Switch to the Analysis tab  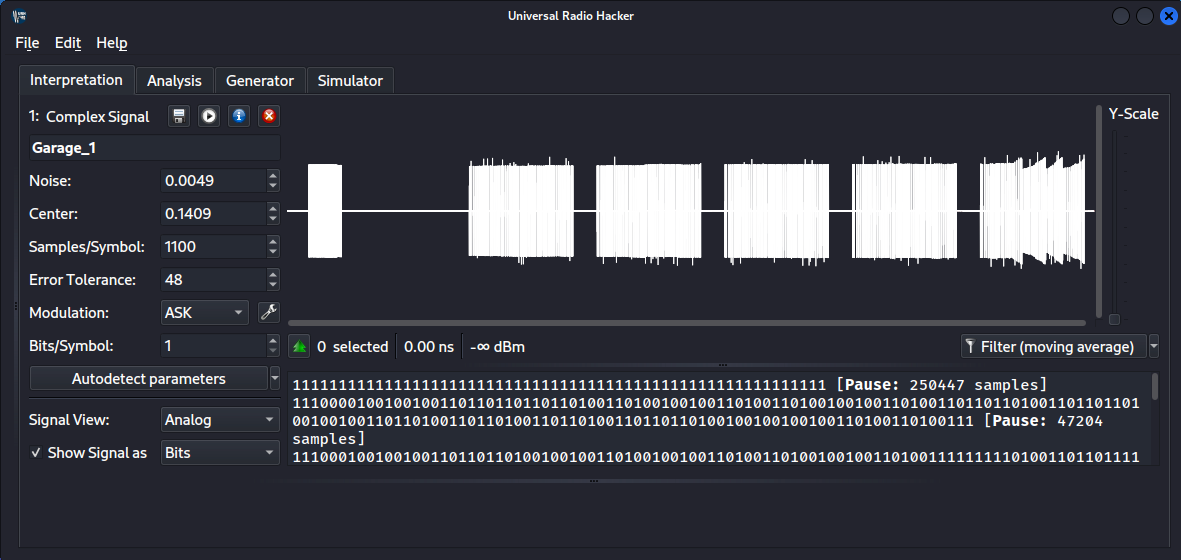tap(174, 81)
